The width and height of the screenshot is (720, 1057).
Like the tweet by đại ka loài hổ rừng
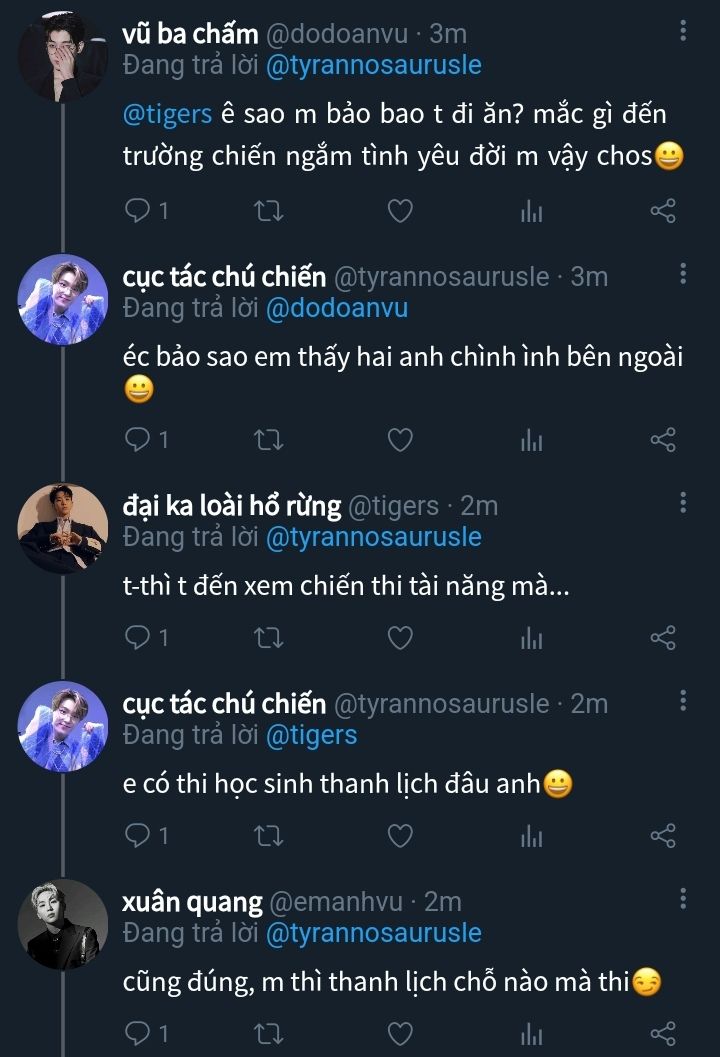pyautogui.click(x=400, y=638)
